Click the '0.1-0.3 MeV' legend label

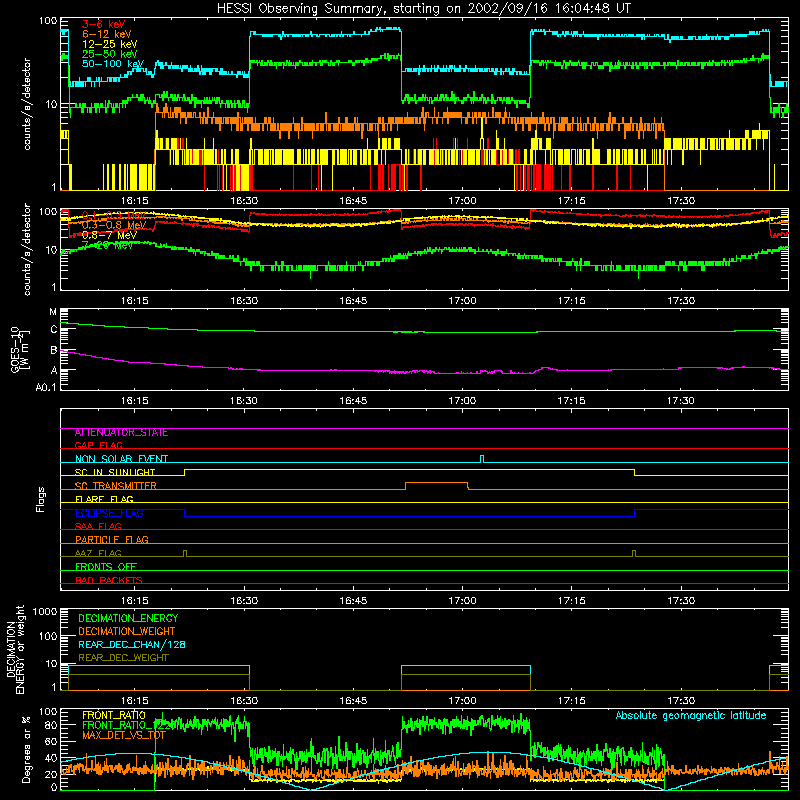pyautogui.click(x=113, y=215)
